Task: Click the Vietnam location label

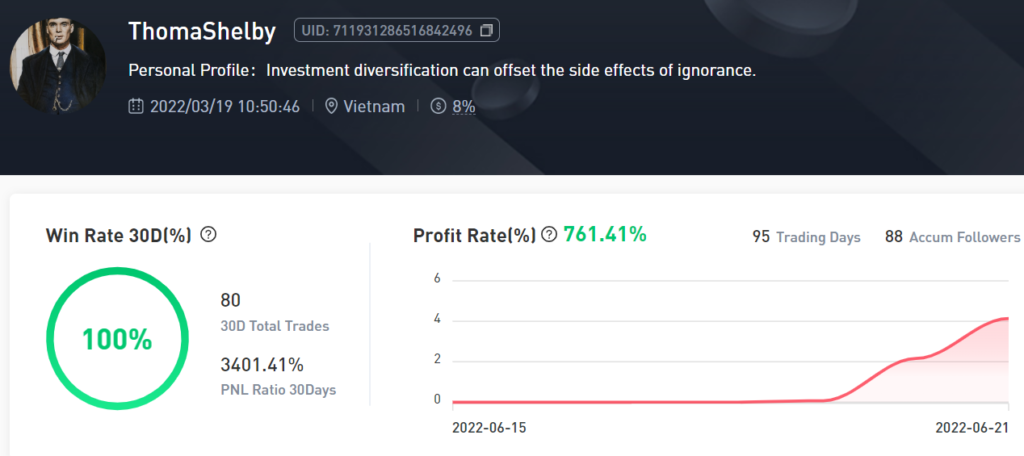Action: coord(375,106)
